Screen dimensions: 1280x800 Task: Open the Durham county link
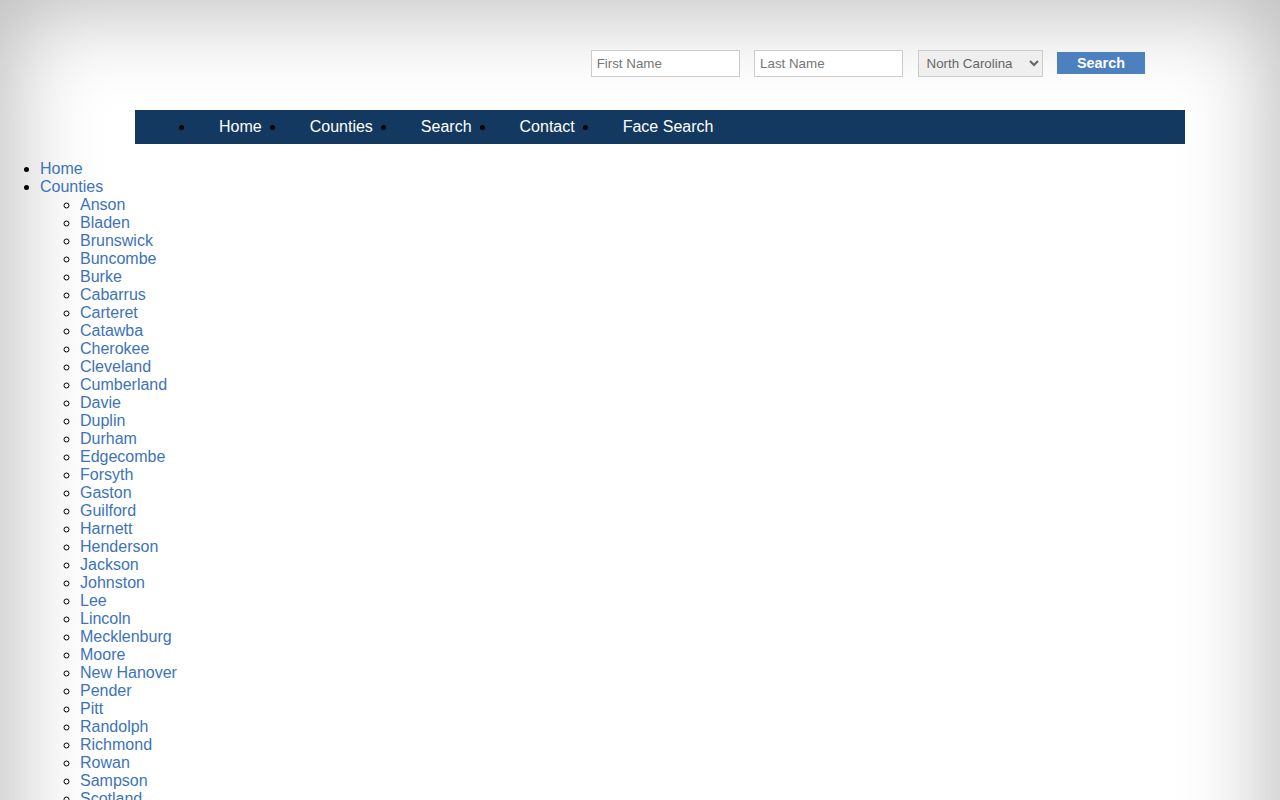pos(108,438)
